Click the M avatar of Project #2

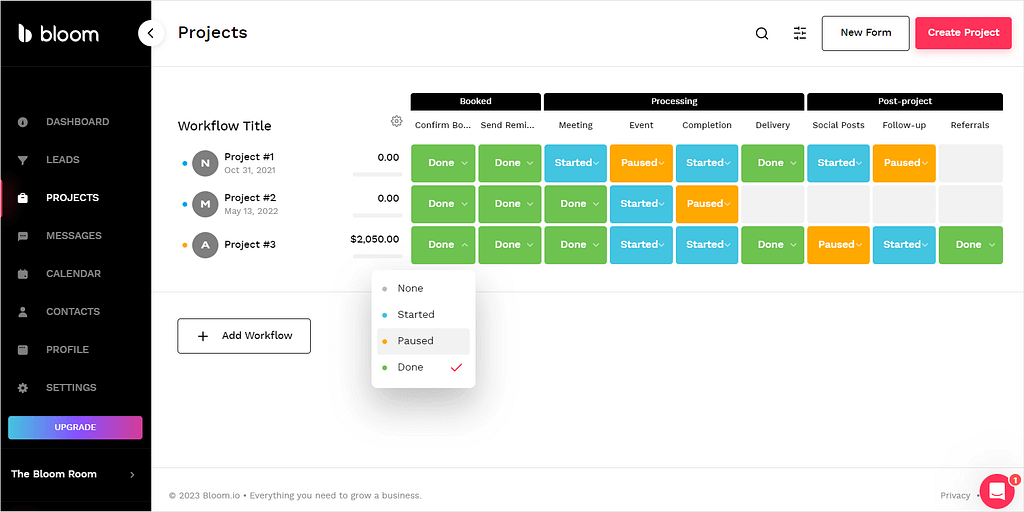[205, 204]
